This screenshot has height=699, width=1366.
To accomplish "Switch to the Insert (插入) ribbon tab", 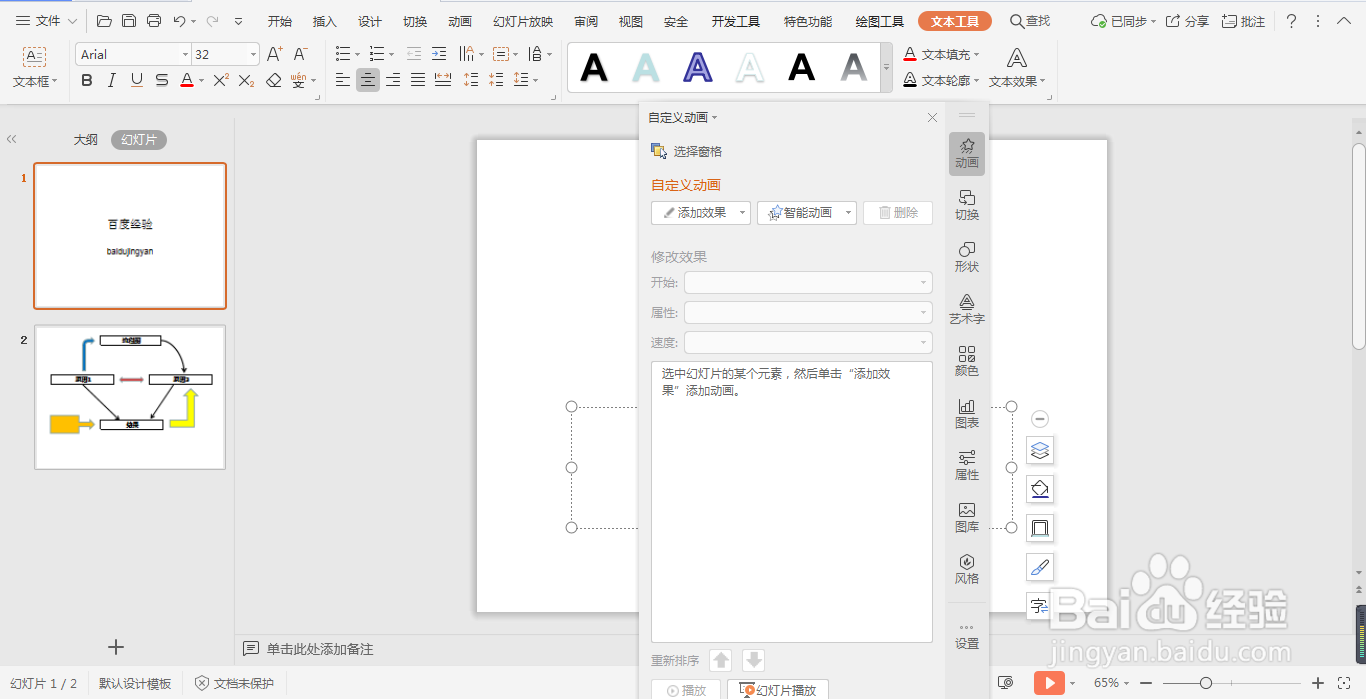I will point(324,20).
